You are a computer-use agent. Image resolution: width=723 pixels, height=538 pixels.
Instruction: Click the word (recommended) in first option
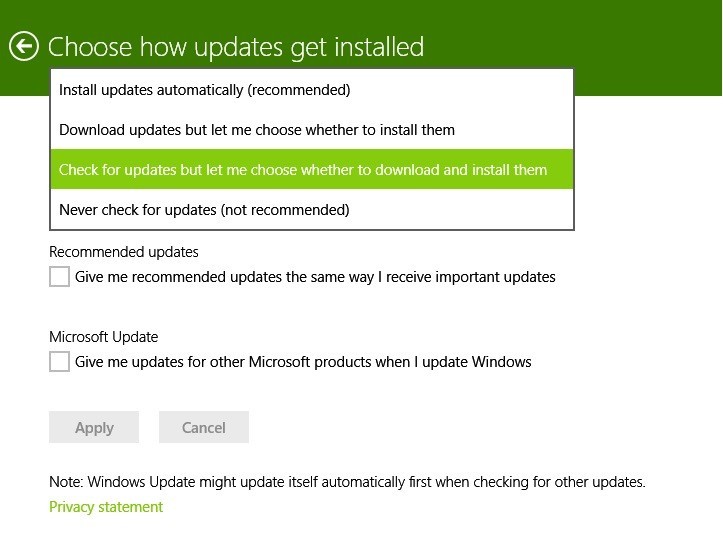click(x=299, y=89)
